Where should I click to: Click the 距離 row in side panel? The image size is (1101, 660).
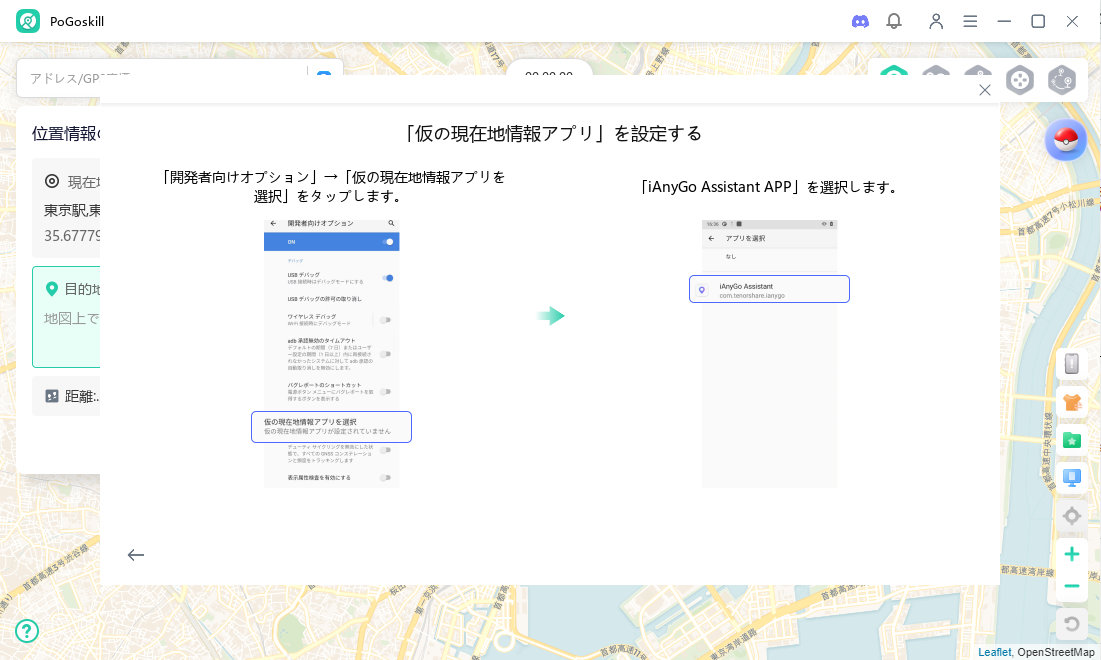coord(67,396)
